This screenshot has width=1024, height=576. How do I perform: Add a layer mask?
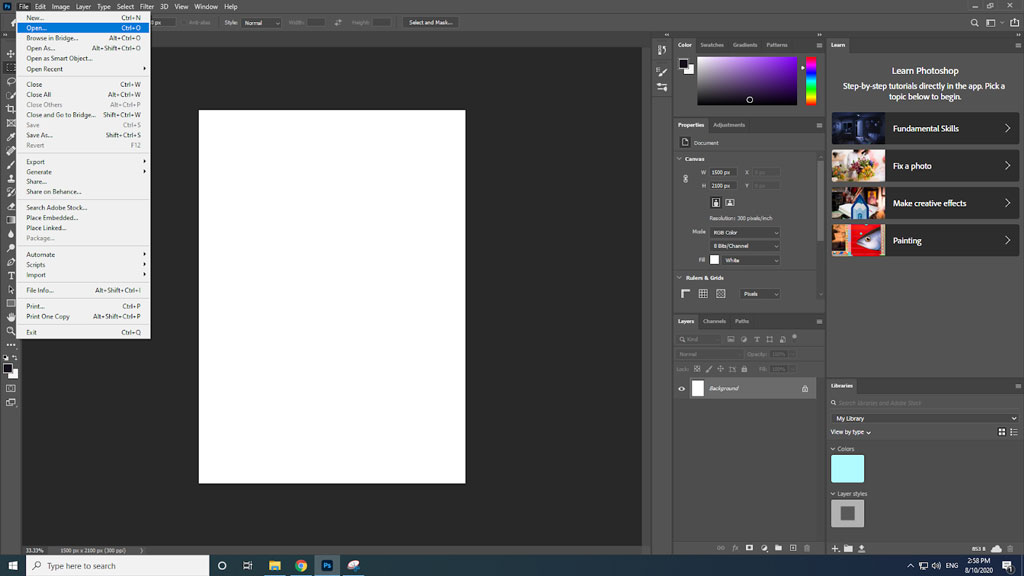click(x=749, y=548)
